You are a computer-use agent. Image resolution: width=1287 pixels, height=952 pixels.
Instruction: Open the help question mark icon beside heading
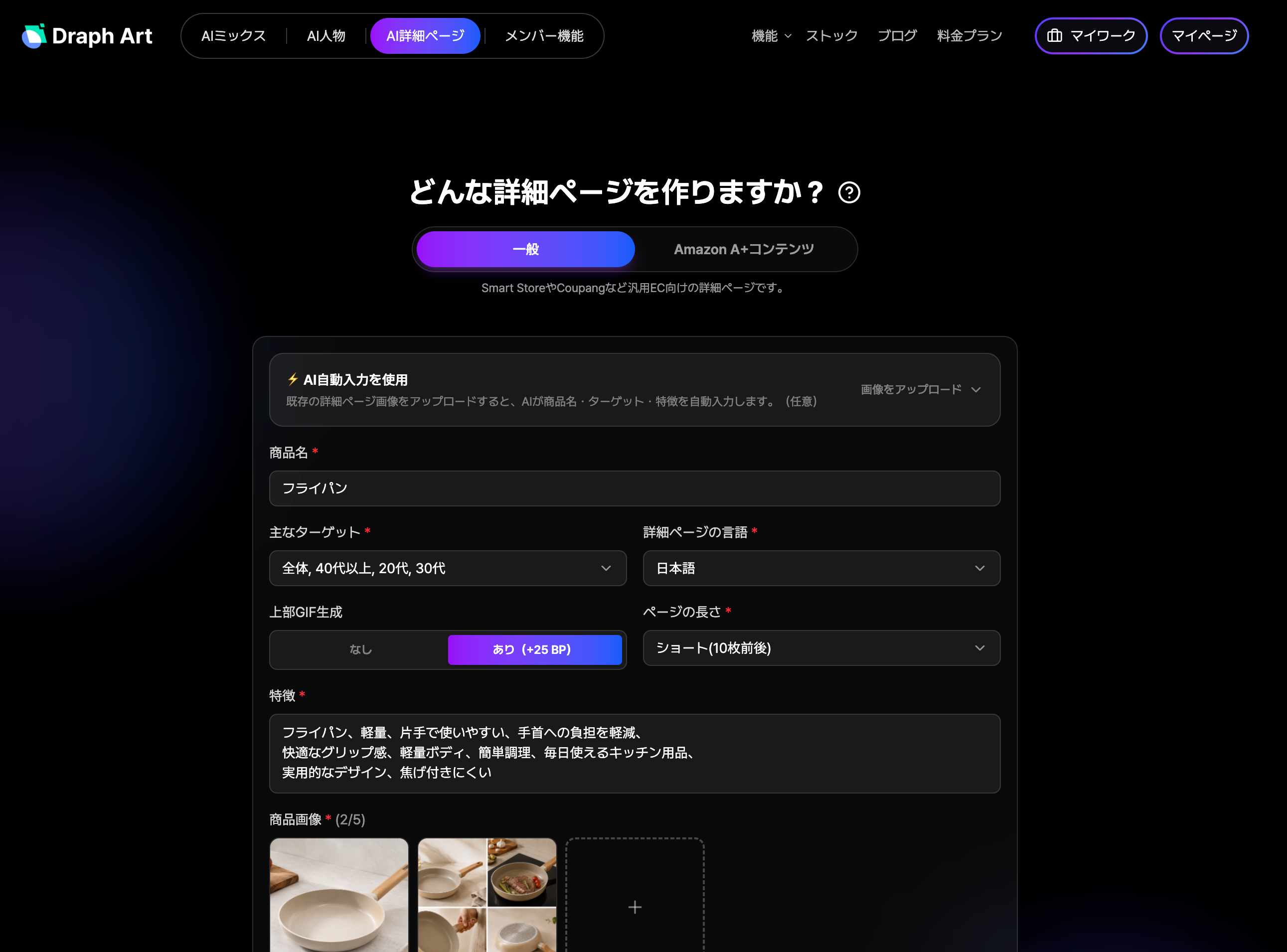tap(849, 192)
